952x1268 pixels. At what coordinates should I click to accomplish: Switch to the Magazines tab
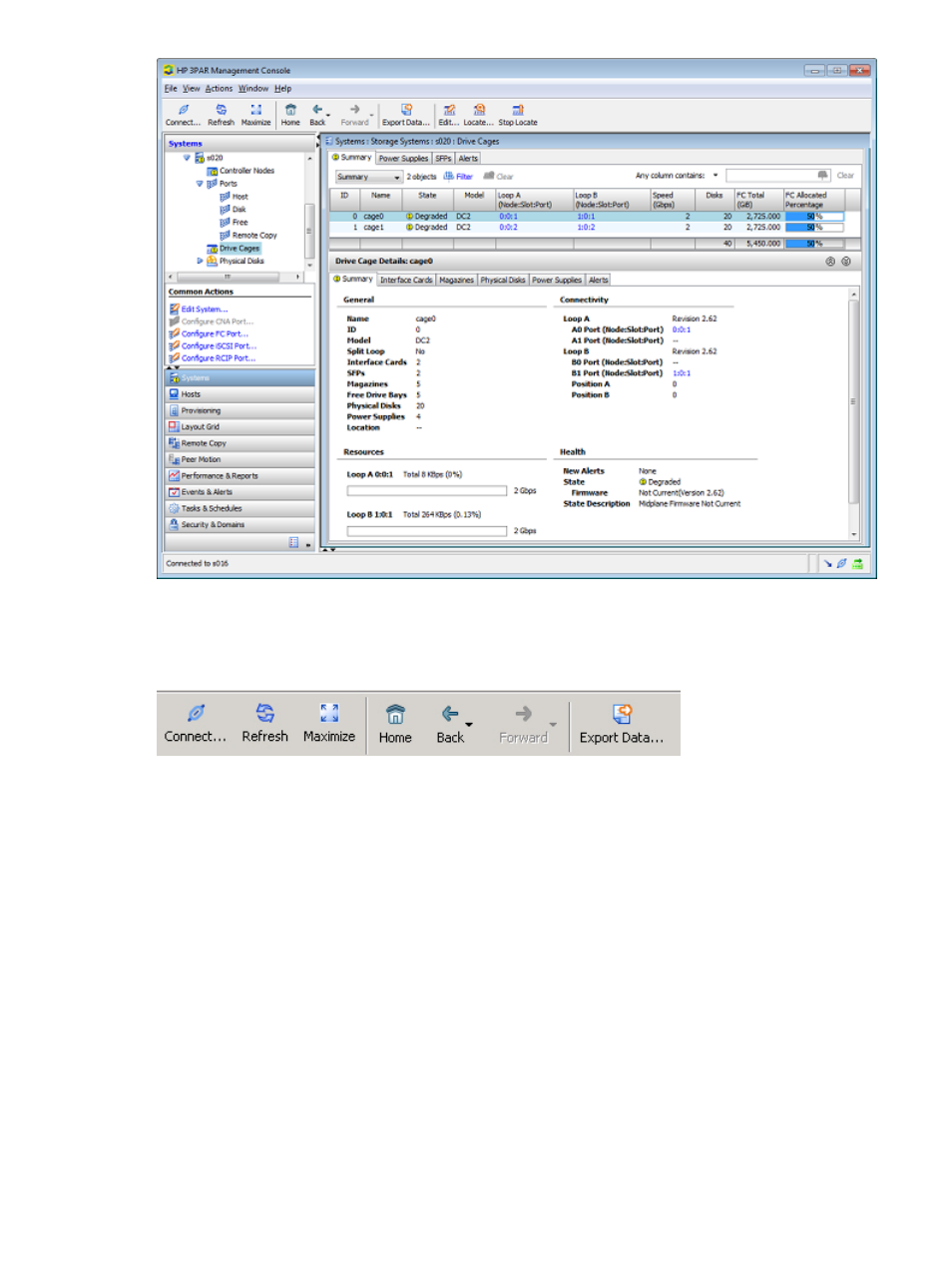coord(457,280)
